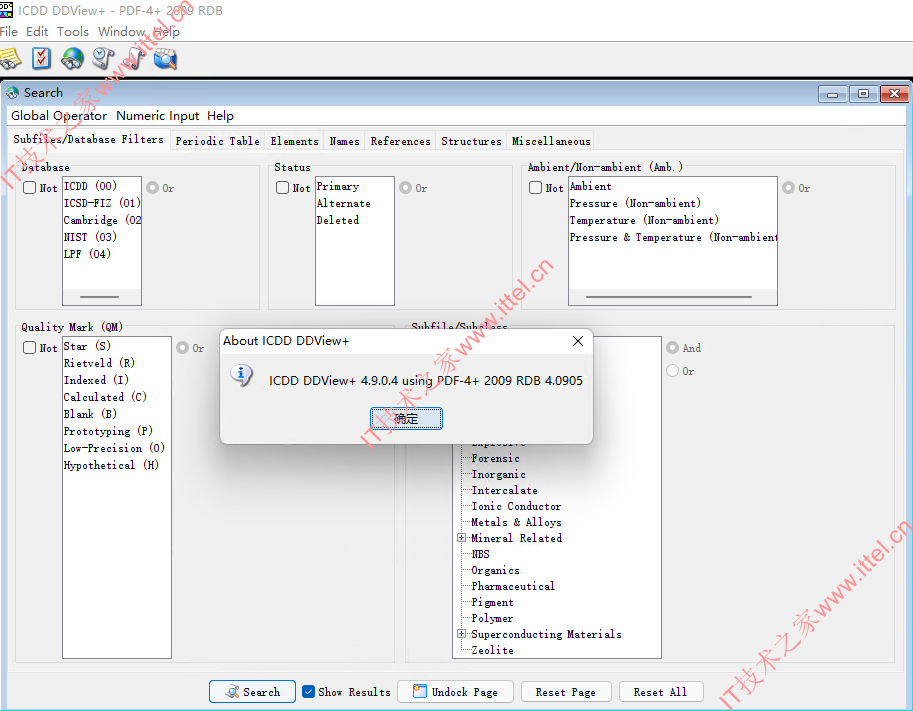
Task: Select "Calculated (C)" quality mark
Action: (x=105, y=397)
